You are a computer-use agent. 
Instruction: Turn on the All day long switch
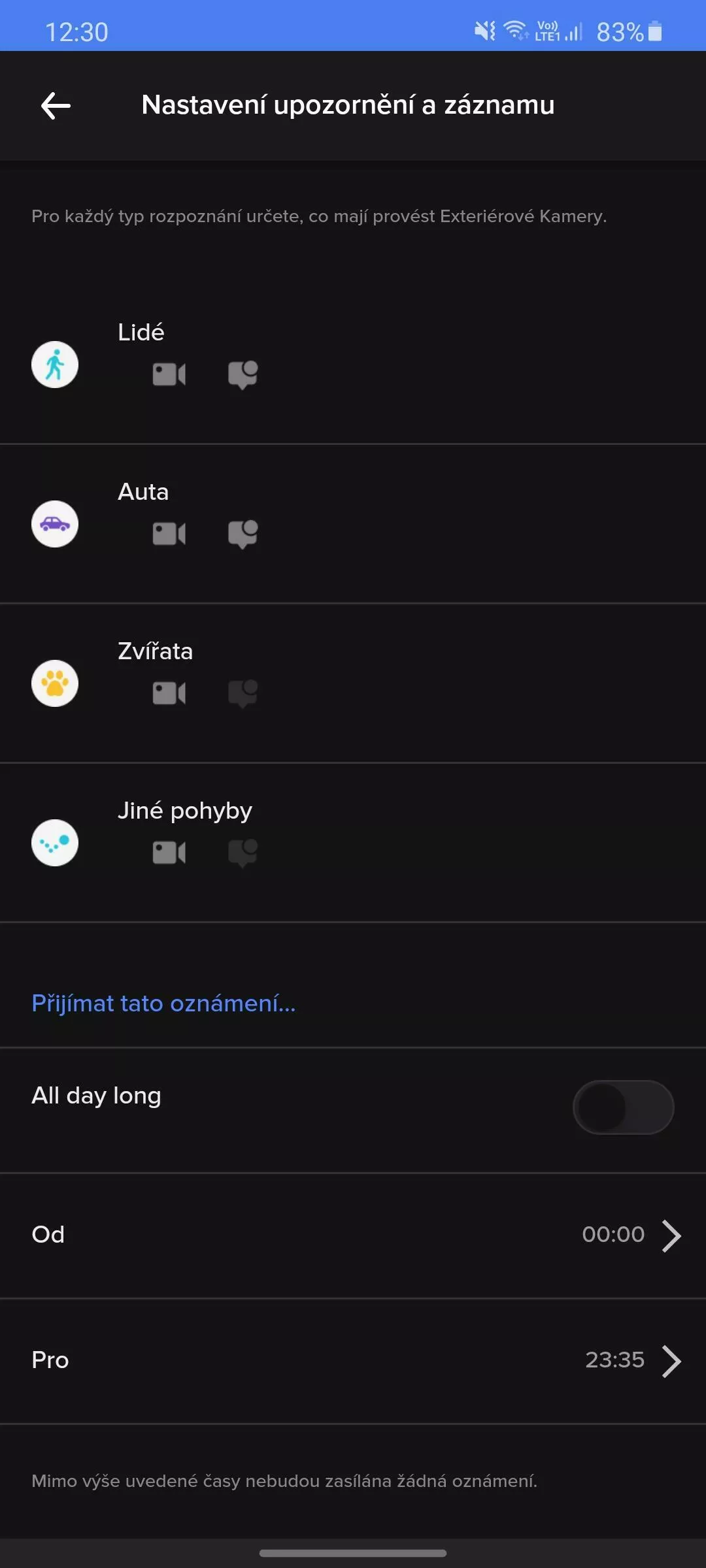[623, 1107]
